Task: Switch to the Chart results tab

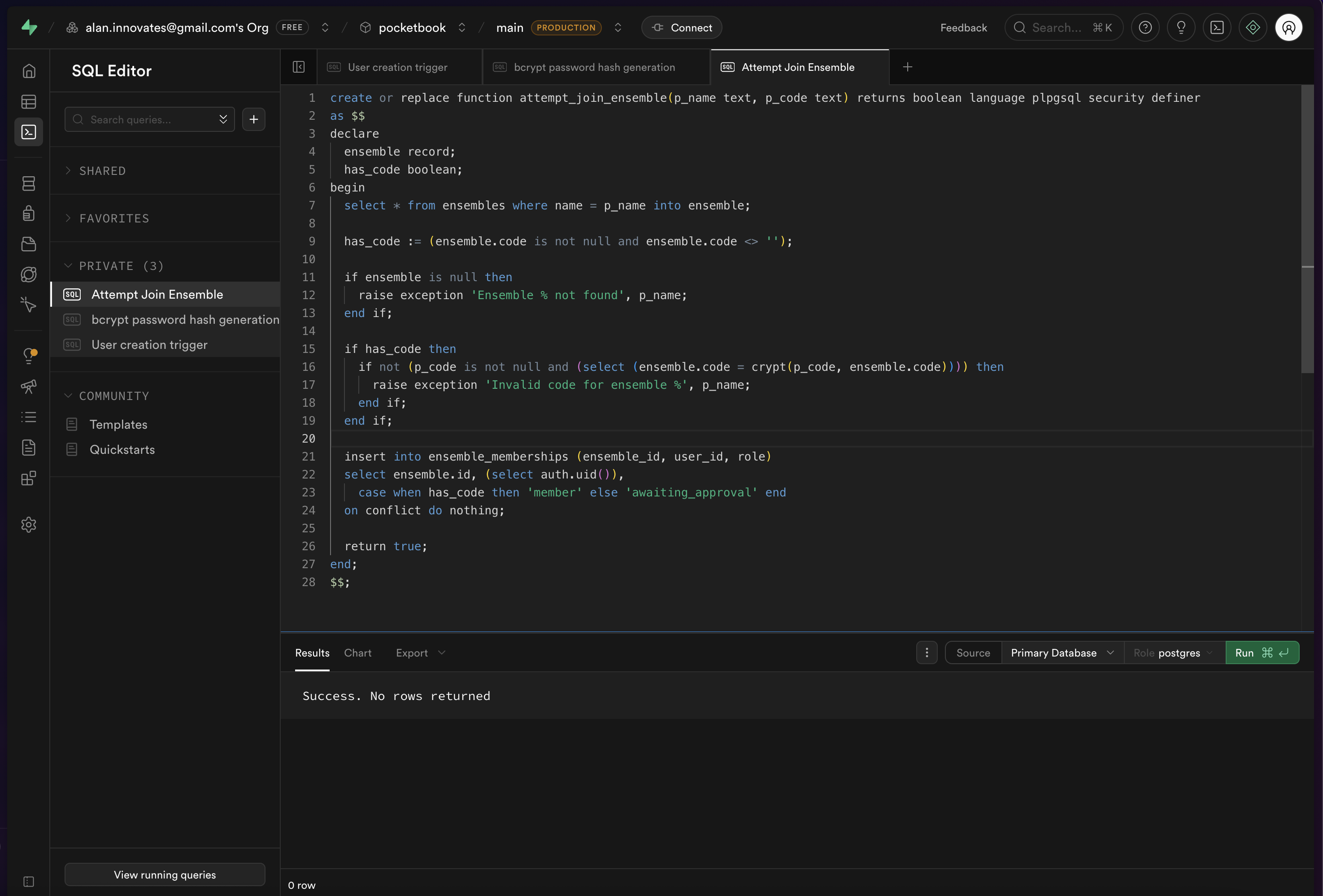Action: (357, 653)
